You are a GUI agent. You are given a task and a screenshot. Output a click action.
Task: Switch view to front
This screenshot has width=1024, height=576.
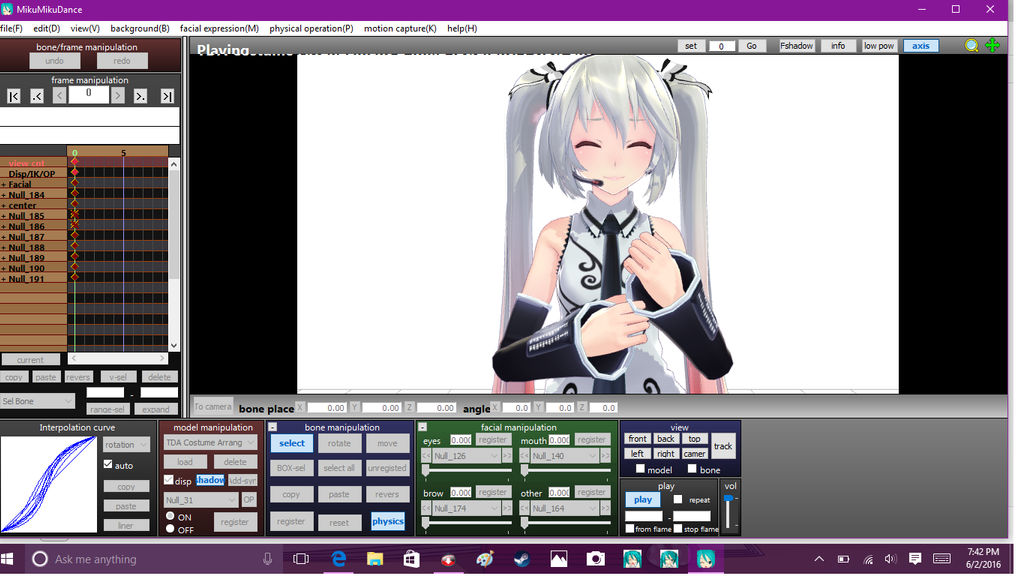point(637,439)
